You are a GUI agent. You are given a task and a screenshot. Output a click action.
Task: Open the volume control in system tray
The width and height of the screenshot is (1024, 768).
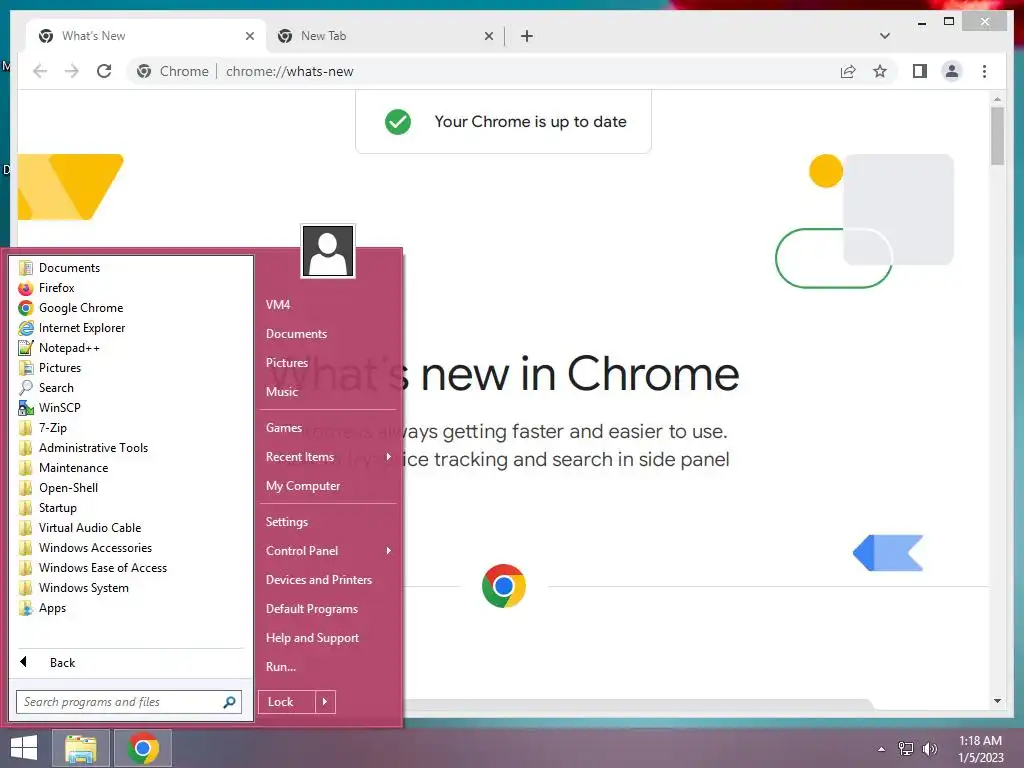tap(929, 749)
